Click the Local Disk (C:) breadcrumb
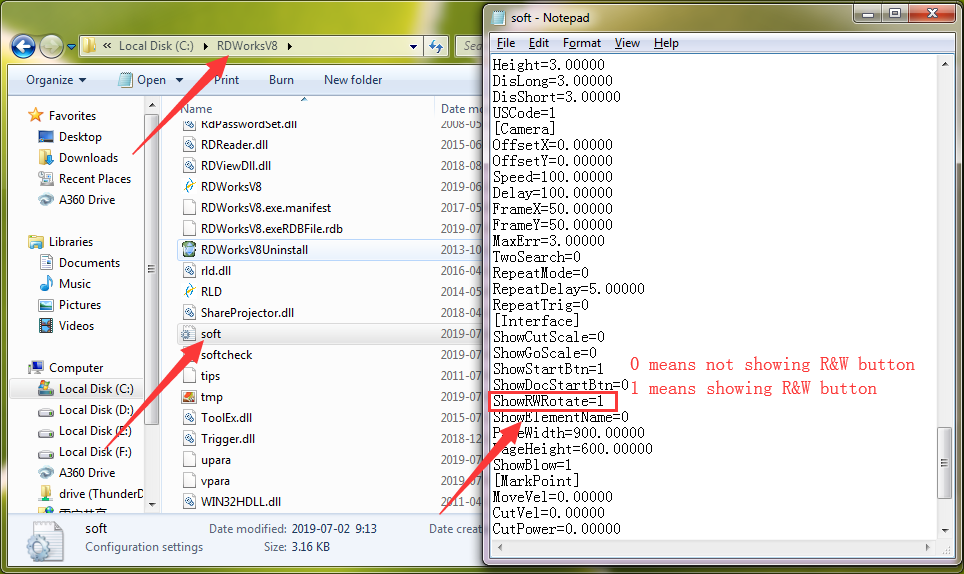Viewport: 964px width, 574px height. pyautogui.click(x=156, y=46)
